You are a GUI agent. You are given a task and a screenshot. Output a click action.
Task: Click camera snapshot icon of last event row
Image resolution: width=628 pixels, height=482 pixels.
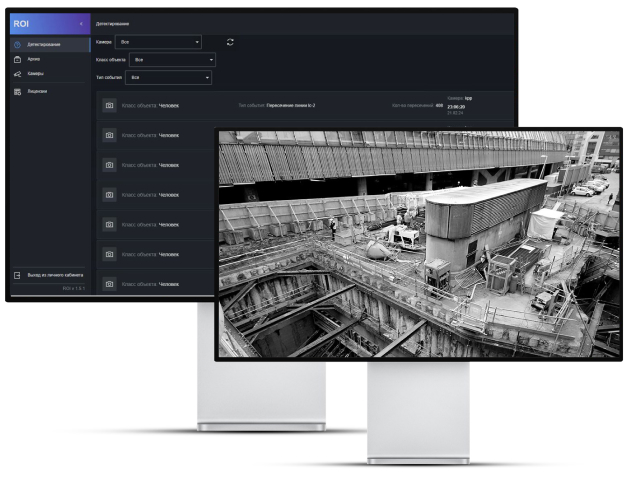[x=109, y=284]
